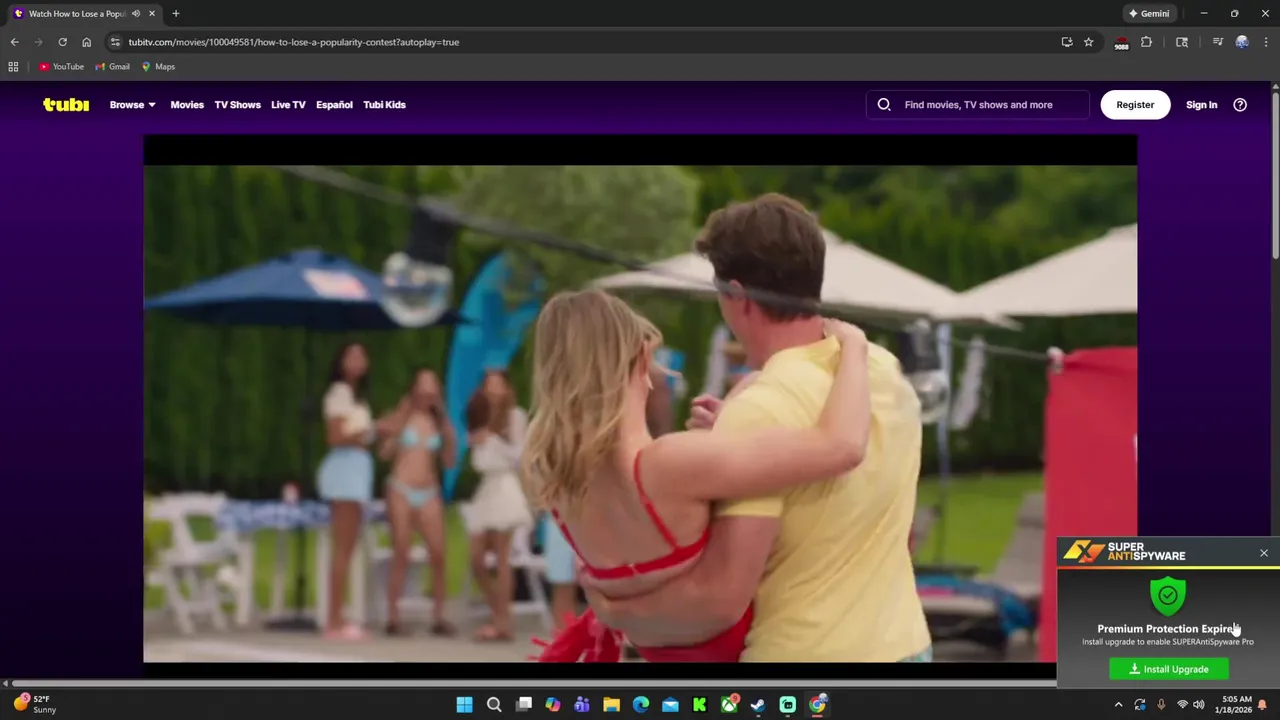
Task: Open Microsoft Teams from the taskbar
Action: [x=582, y=705]
